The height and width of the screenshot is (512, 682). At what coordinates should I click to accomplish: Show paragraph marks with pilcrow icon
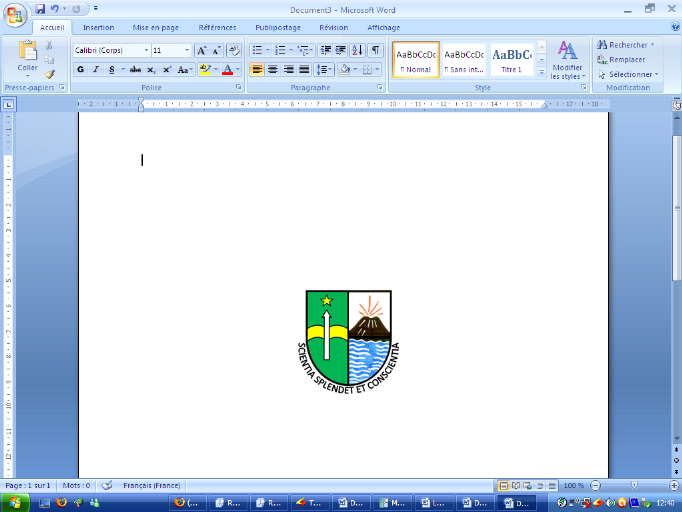[376, 50]
